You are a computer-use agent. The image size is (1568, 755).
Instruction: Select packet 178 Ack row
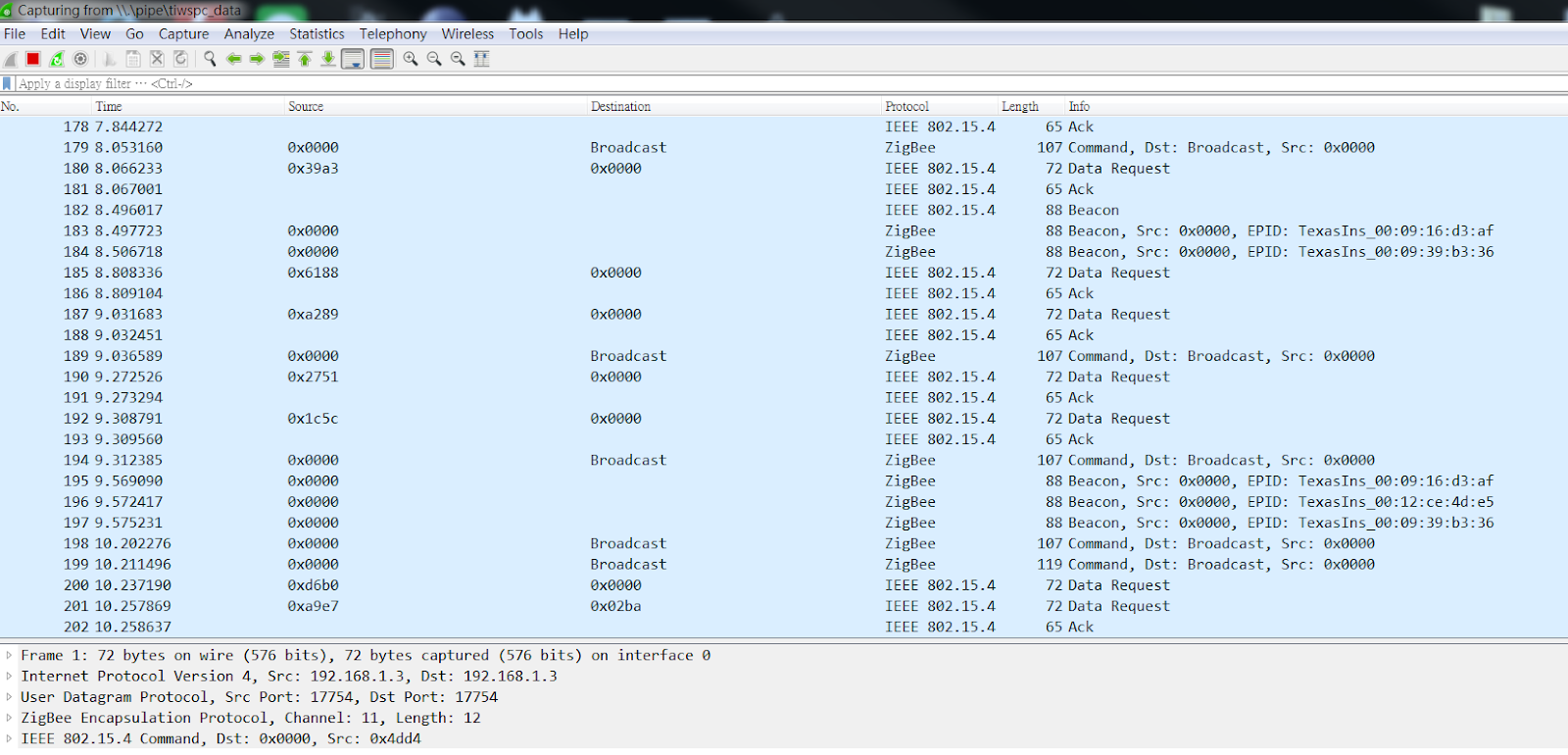[x=784, y=126]
